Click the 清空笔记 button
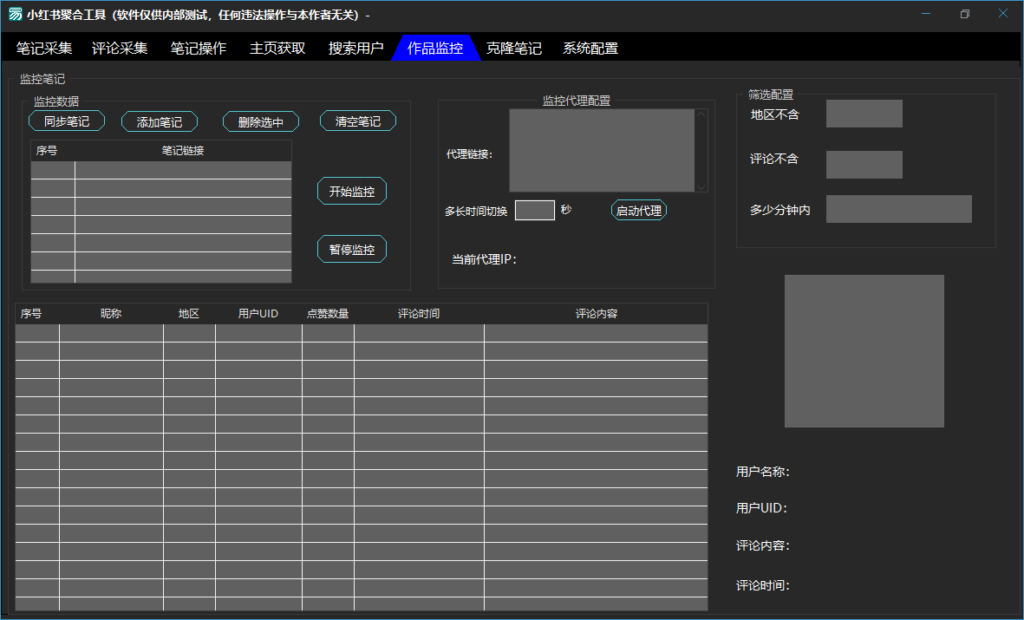Viewport: 1024px width, 620px height. (358, 121)
